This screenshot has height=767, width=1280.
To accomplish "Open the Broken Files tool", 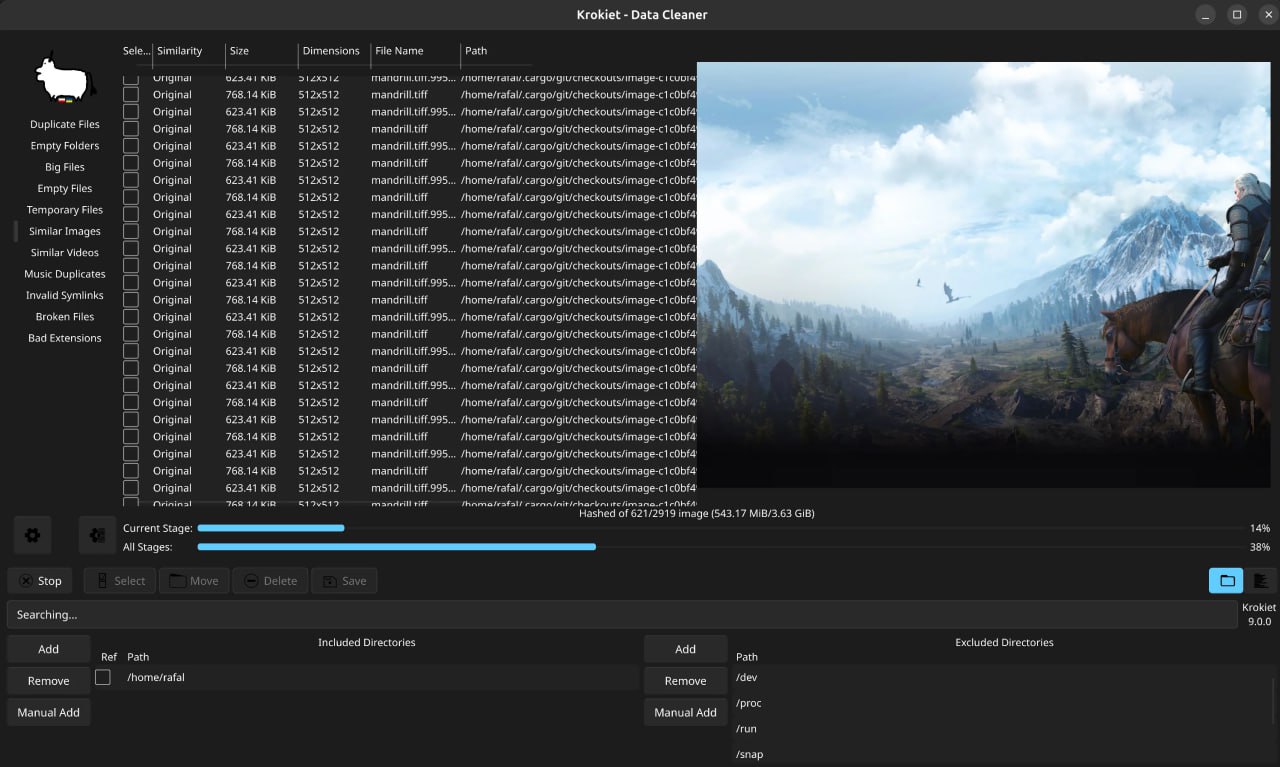I will [x=65, y=316].
